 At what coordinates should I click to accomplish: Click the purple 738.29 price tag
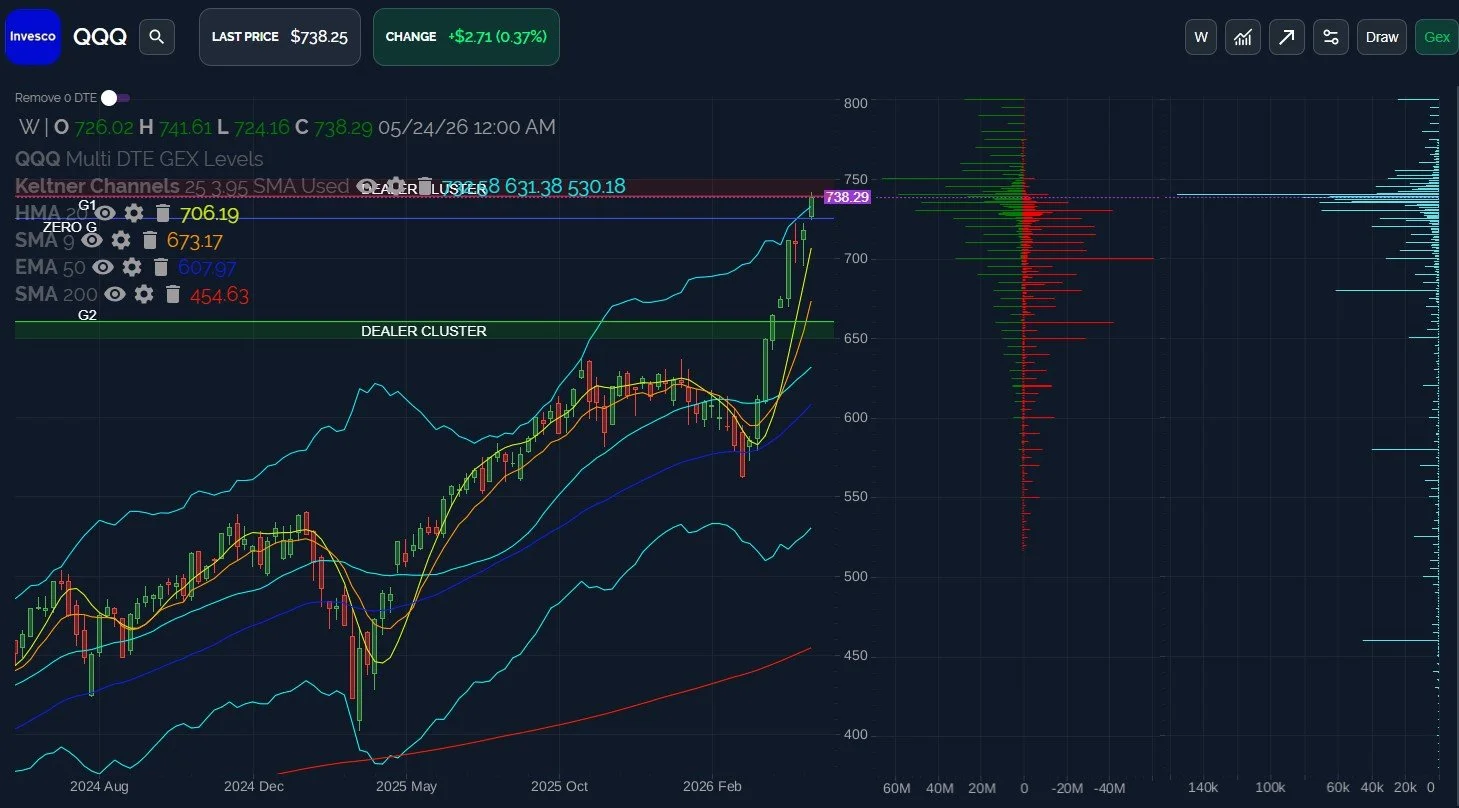847,197
